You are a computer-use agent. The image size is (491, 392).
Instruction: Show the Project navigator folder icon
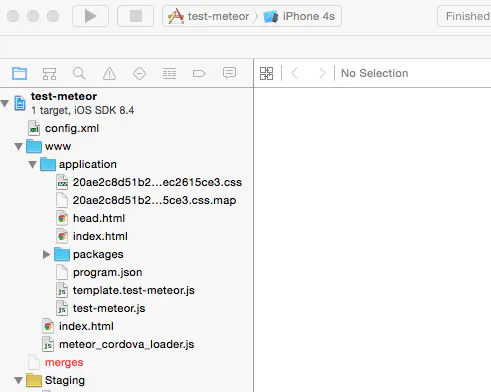pos(19,73)
